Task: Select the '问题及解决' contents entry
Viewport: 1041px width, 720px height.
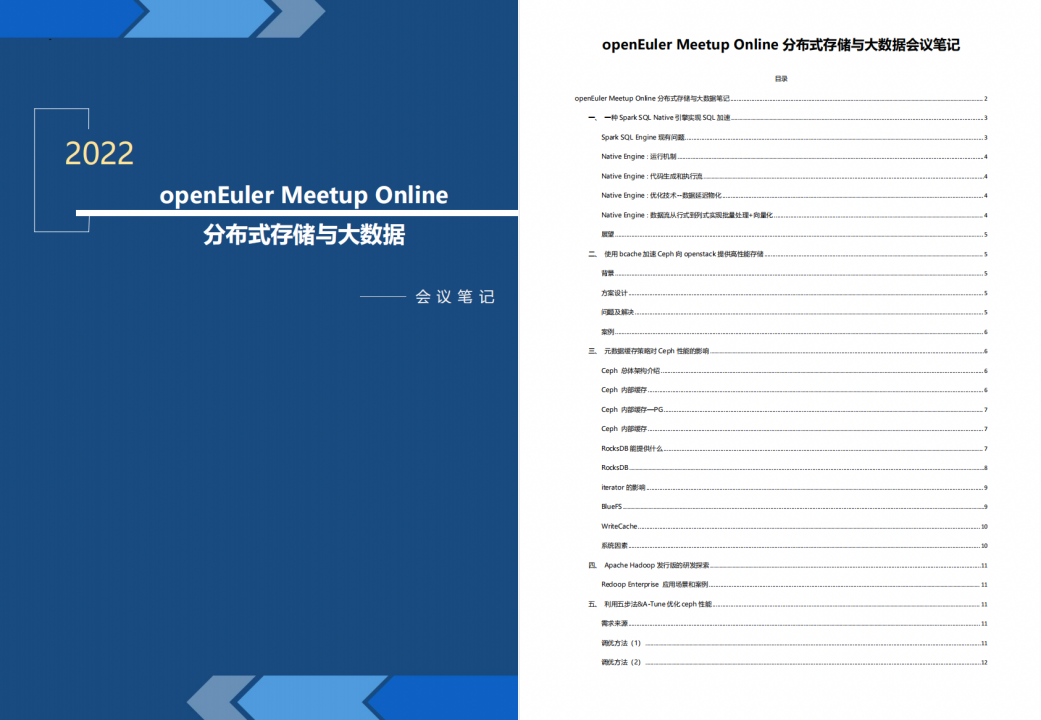Action: point(617,312)
